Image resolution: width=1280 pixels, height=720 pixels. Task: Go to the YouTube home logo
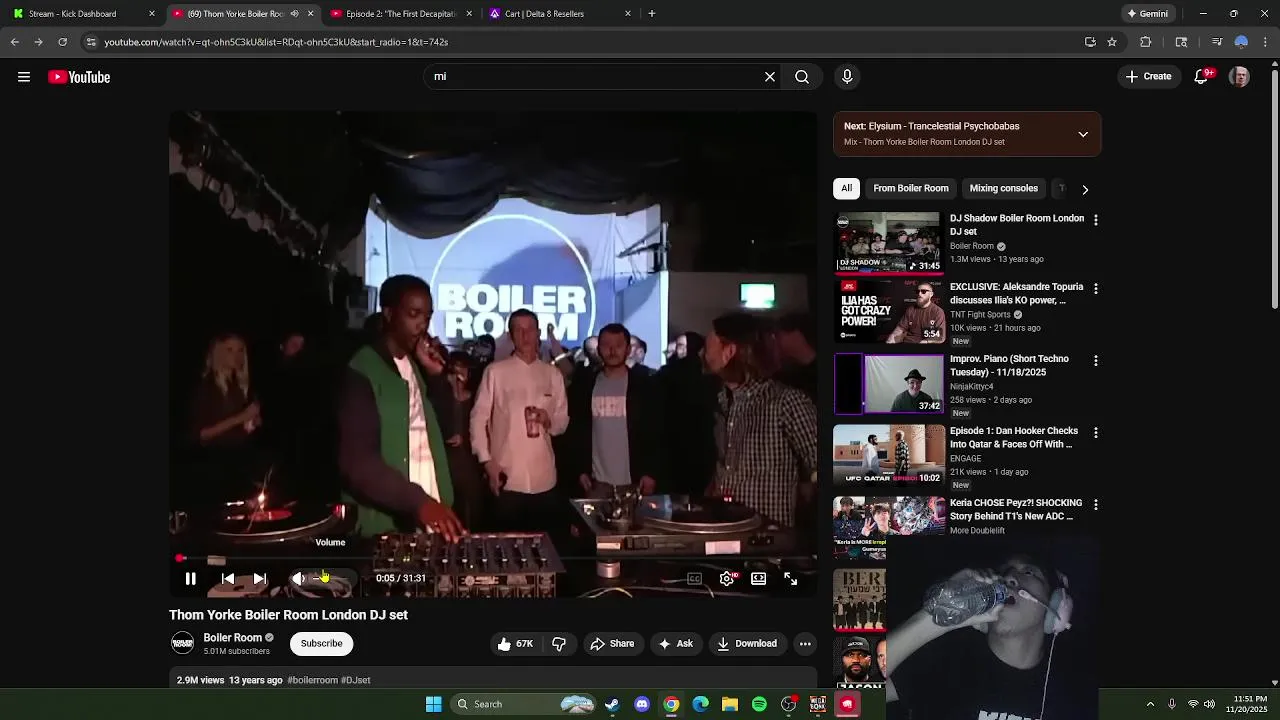79,77
